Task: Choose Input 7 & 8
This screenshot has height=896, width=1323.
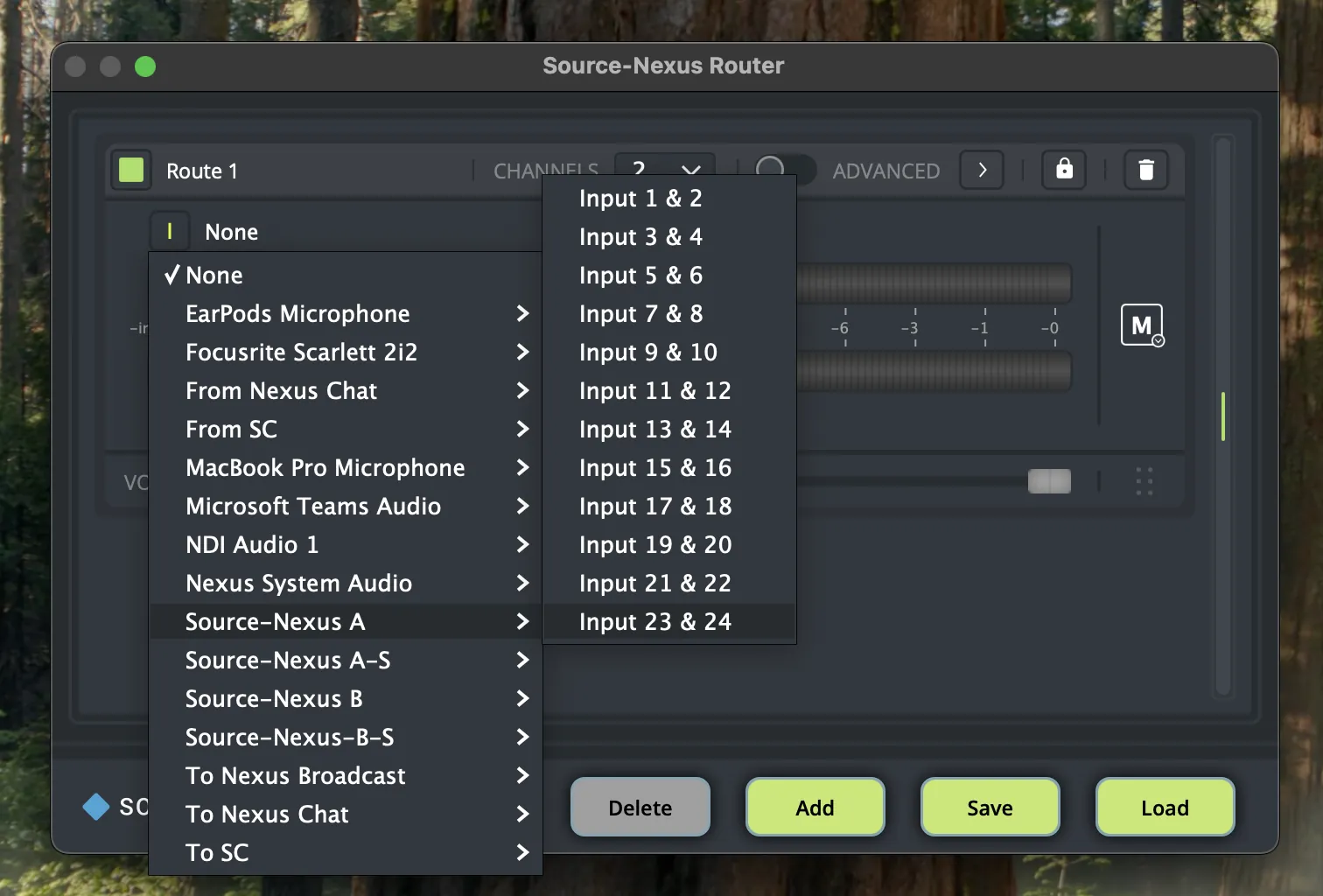Action: tap(669, 313)
